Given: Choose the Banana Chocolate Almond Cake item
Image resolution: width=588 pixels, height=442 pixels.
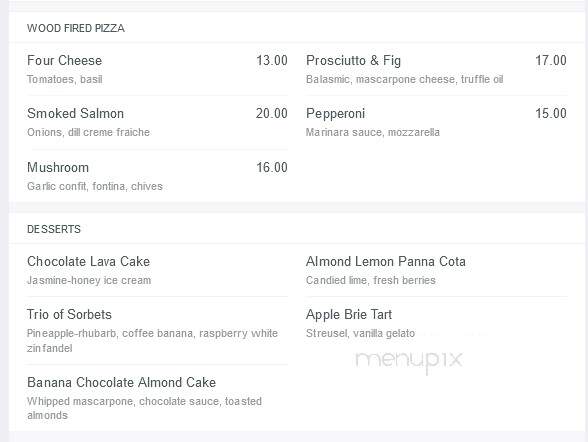Looking at the screenshot, I should coord(121,383).
